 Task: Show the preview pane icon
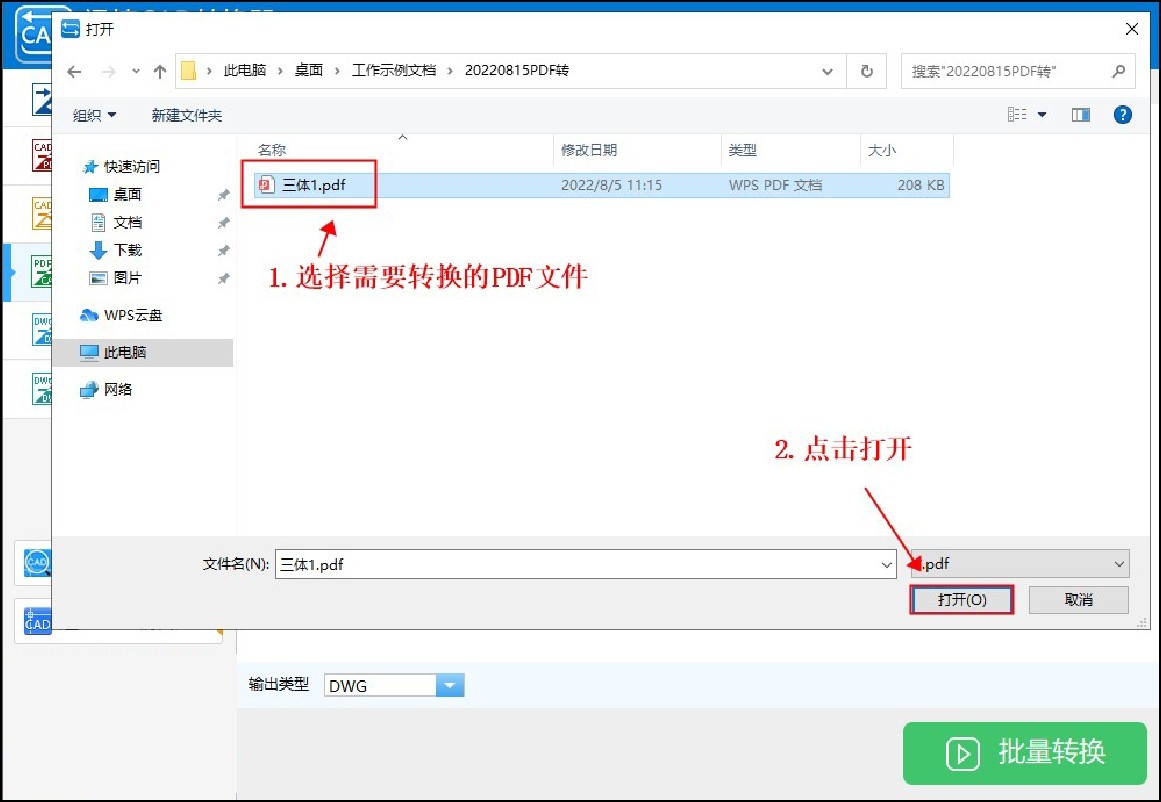point(1080,114)
